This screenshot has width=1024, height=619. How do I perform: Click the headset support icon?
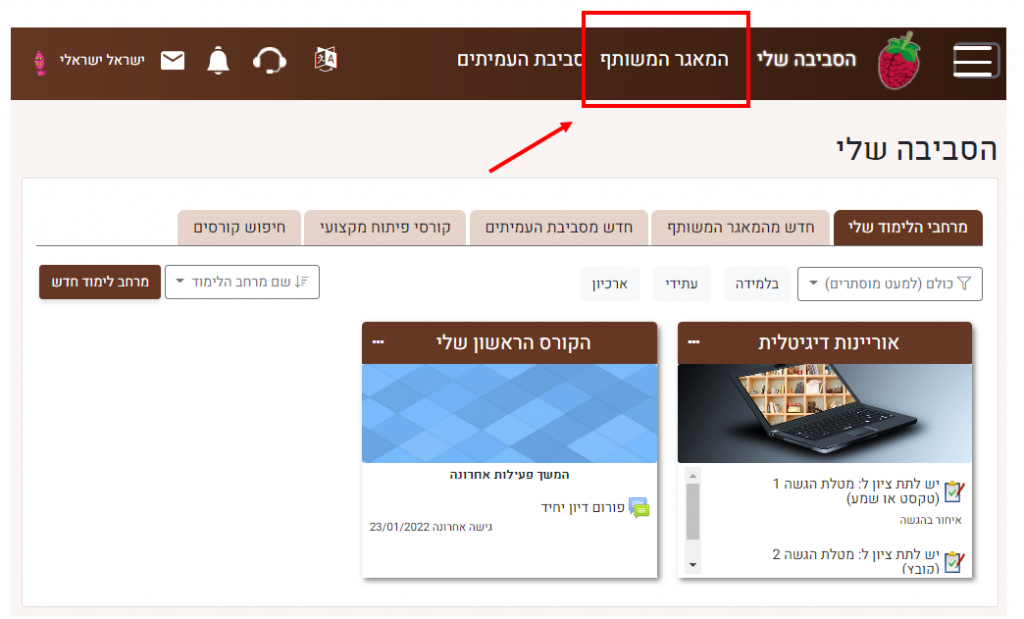point(270,60)
